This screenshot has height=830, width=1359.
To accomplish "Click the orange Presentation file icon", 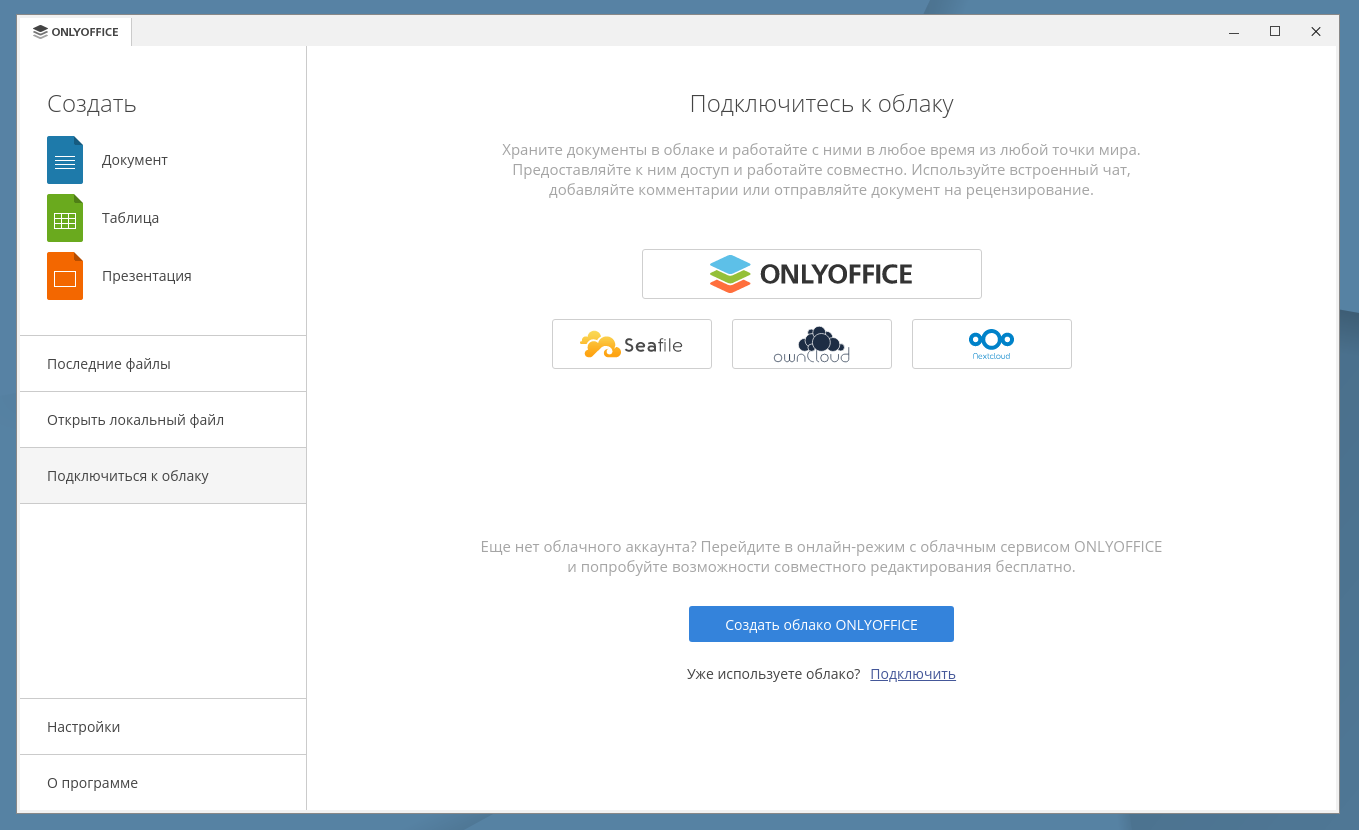I will tap(65, 276).
